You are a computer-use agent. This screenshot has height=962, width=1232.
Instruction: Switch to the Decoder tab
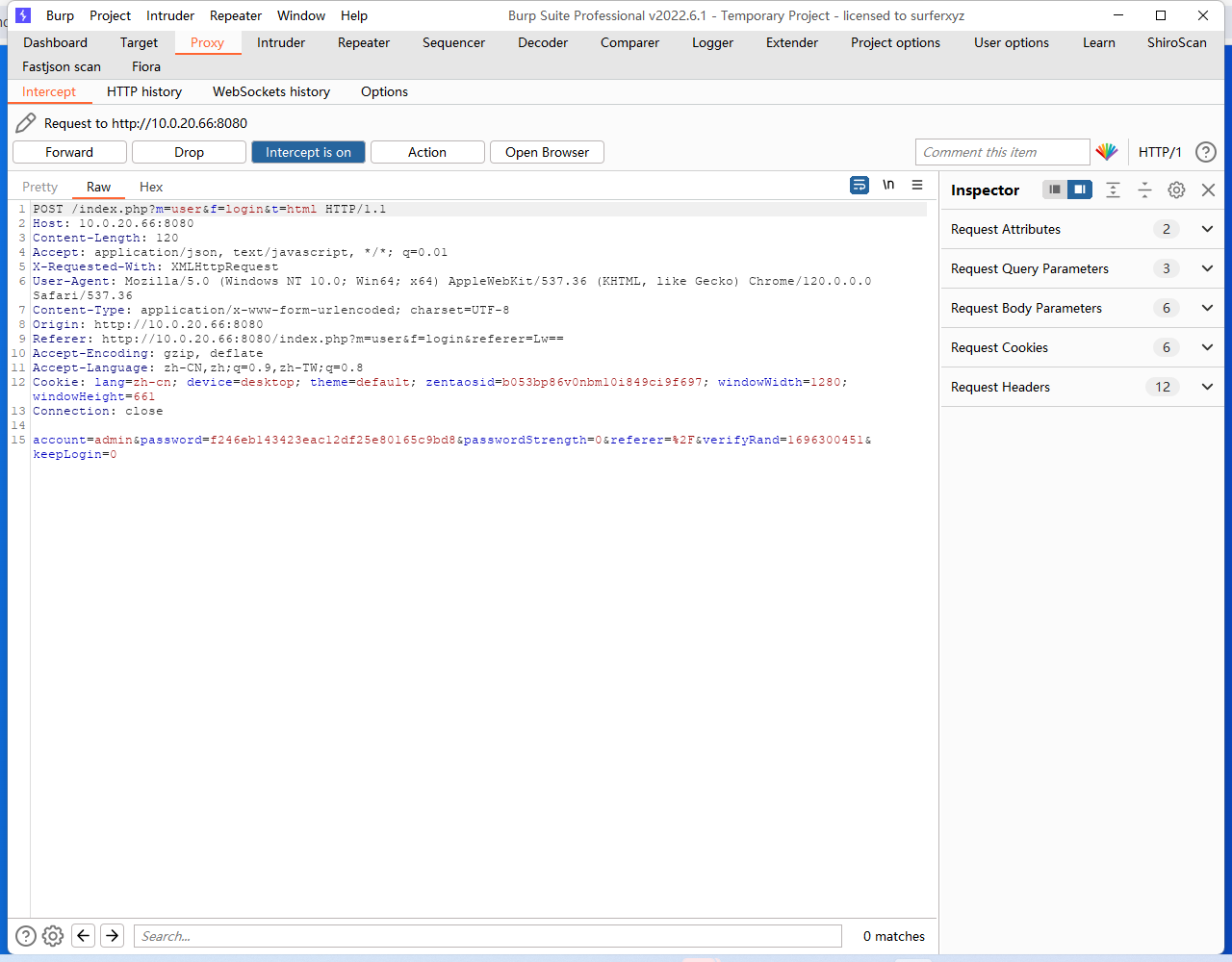543,42
